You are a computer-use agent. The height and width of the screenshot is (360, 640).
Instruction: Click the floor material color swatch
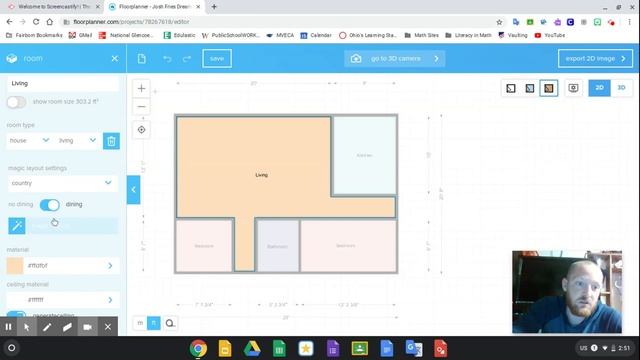click(x=15, y=266)
